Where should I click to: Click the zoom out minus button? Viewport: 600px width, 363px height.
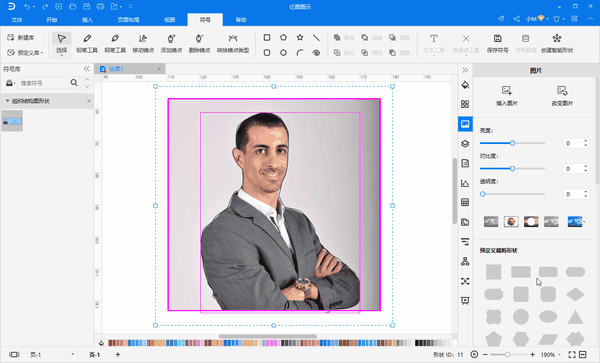(x=485, y=355)
